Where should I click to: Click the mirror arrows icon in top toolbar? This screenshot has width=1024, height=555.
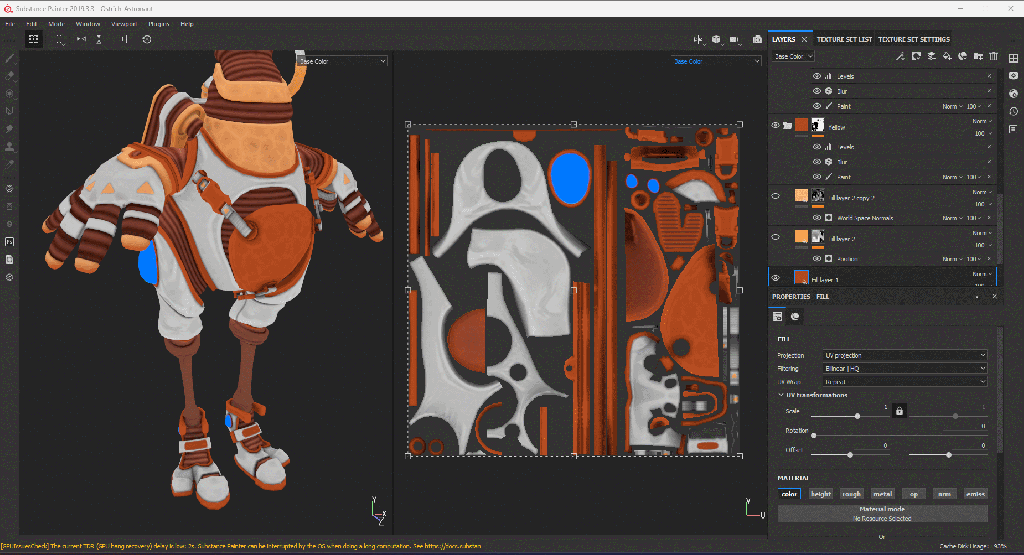tap(81, 39)
